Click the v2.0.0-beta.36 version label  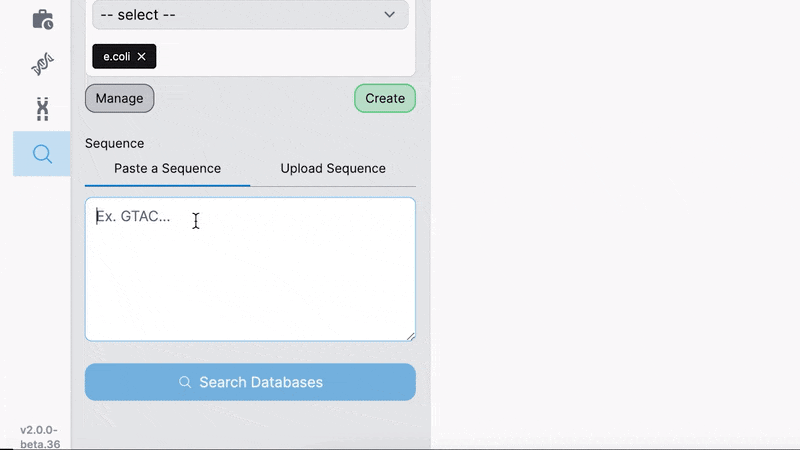[x=40, y=437]
